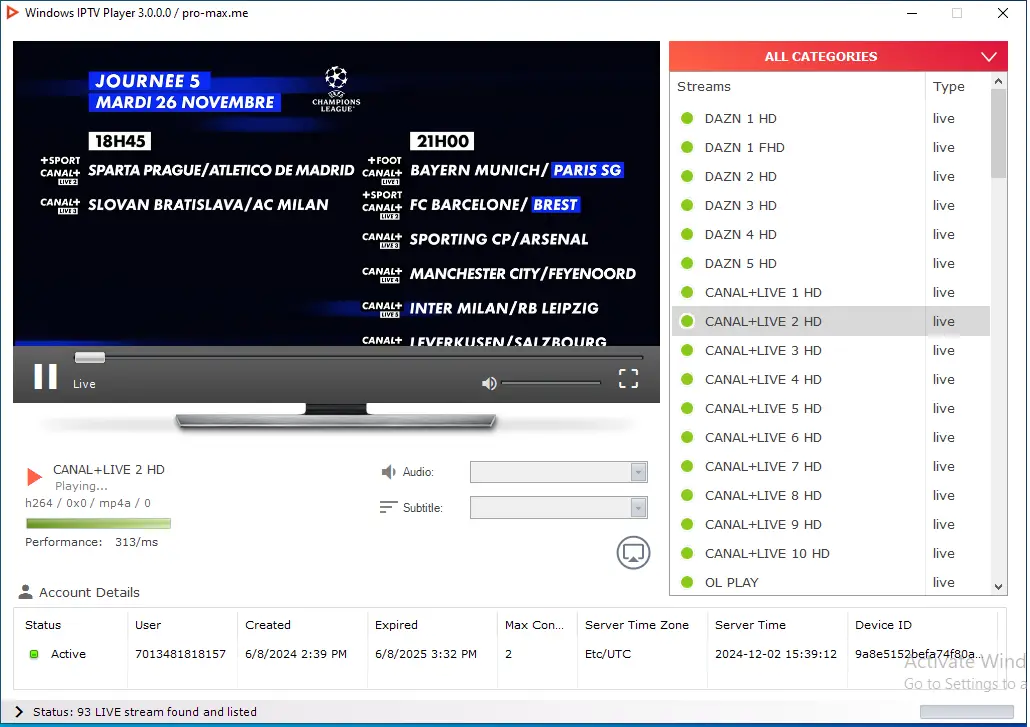Click green status dot of DAZN 3 HD

click(687, 205)
